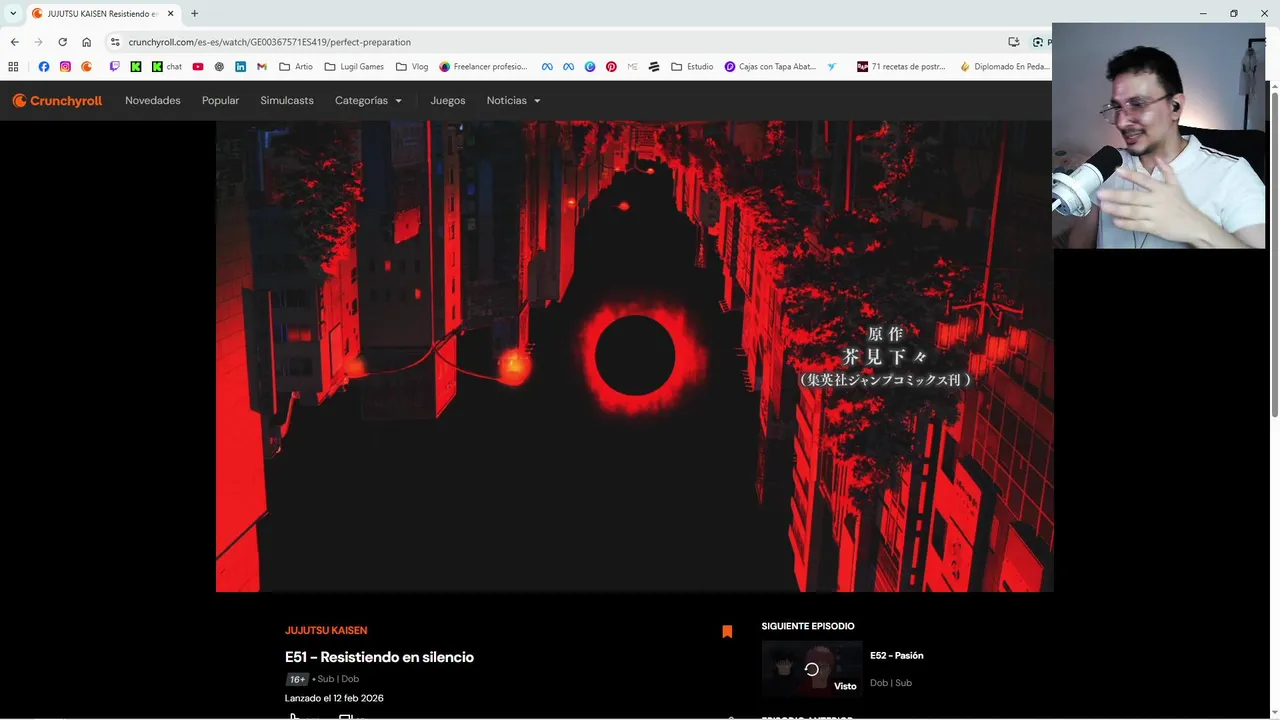View site information icon in address bar
This screenshot has width=1280, height=720.
pyautogui.click(x=115, y=42)
